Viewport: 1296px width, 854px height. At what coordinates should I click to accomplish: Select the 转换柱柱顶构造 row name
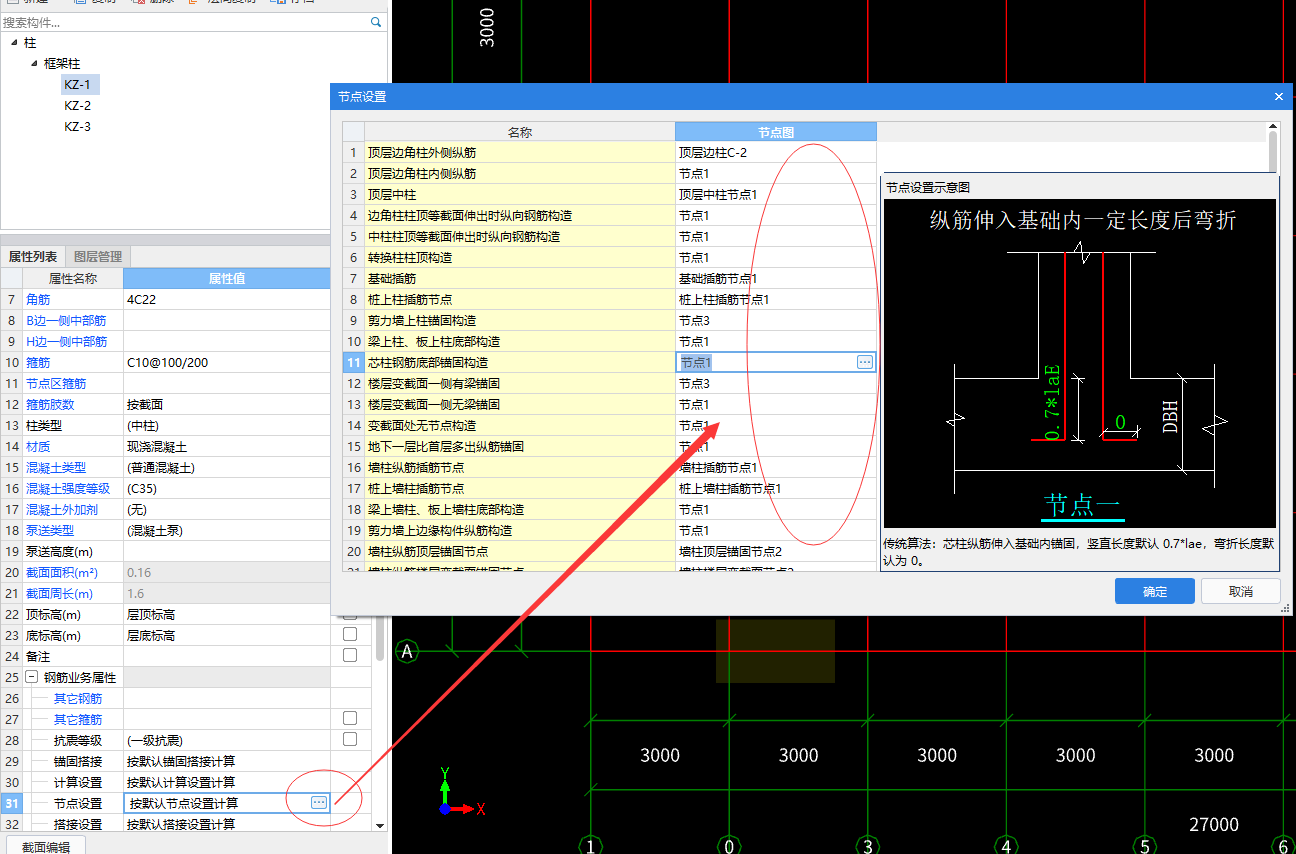[x=410, y=258]
